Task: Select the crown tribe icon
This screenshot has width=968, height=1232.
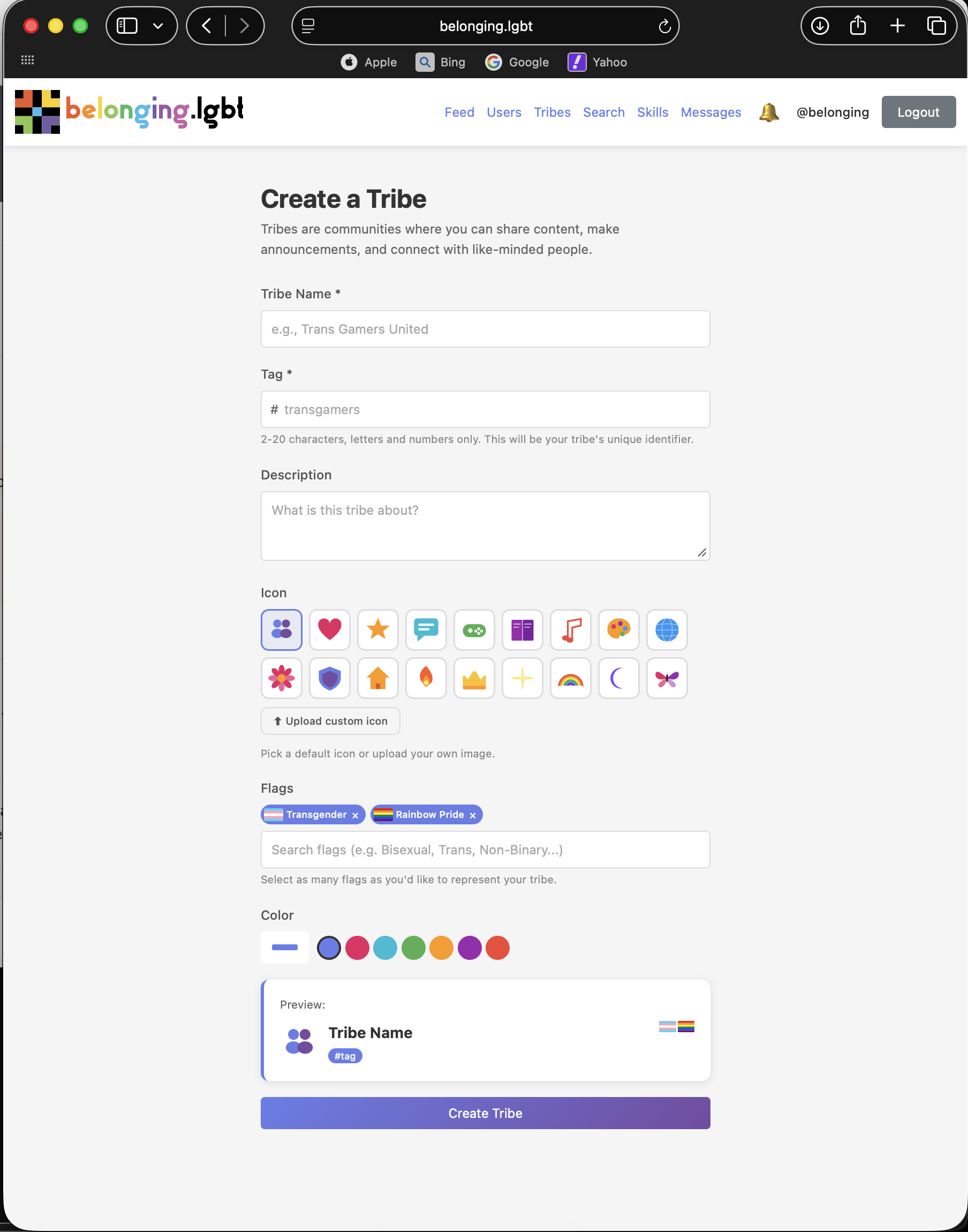Action: pos(474,678)
